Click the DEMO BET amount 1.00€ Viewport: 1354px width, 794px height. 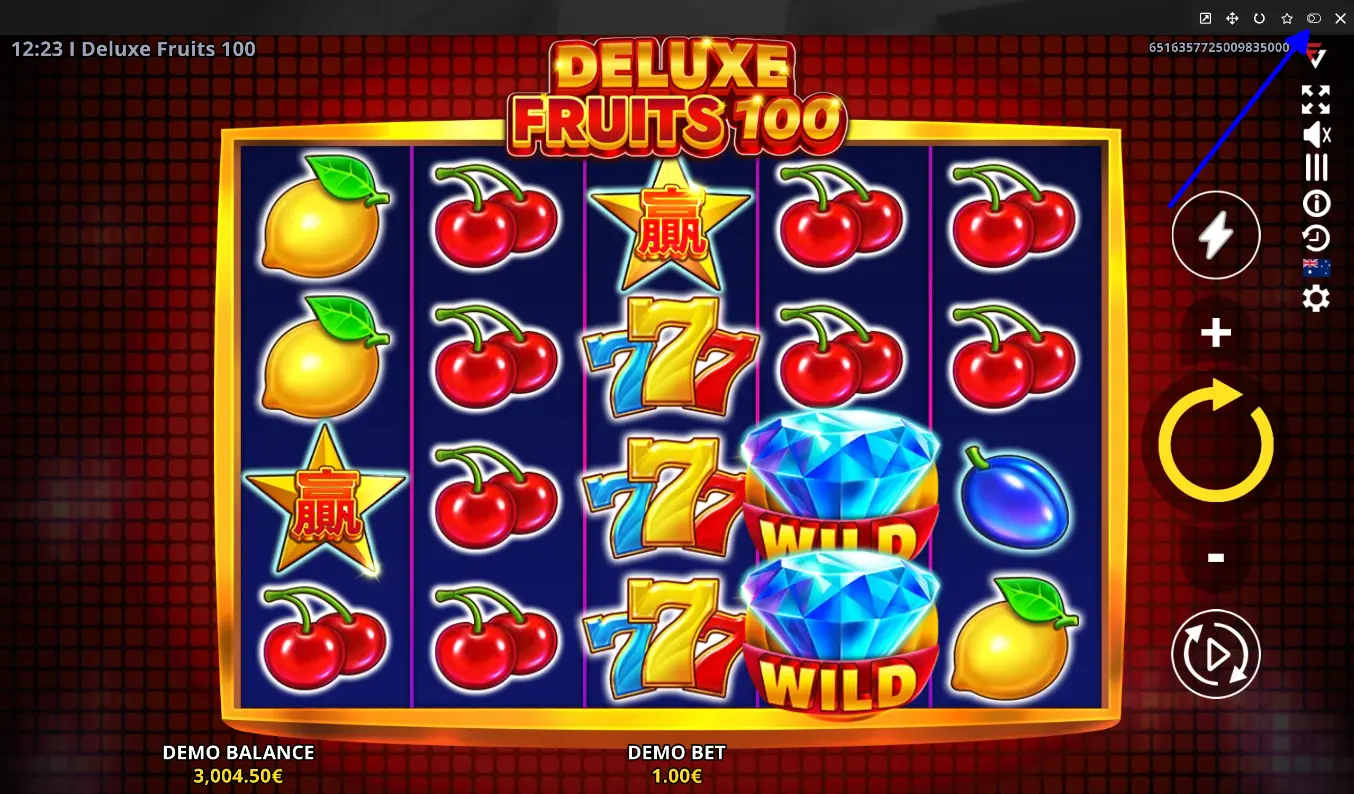click(x=677, y=776)
